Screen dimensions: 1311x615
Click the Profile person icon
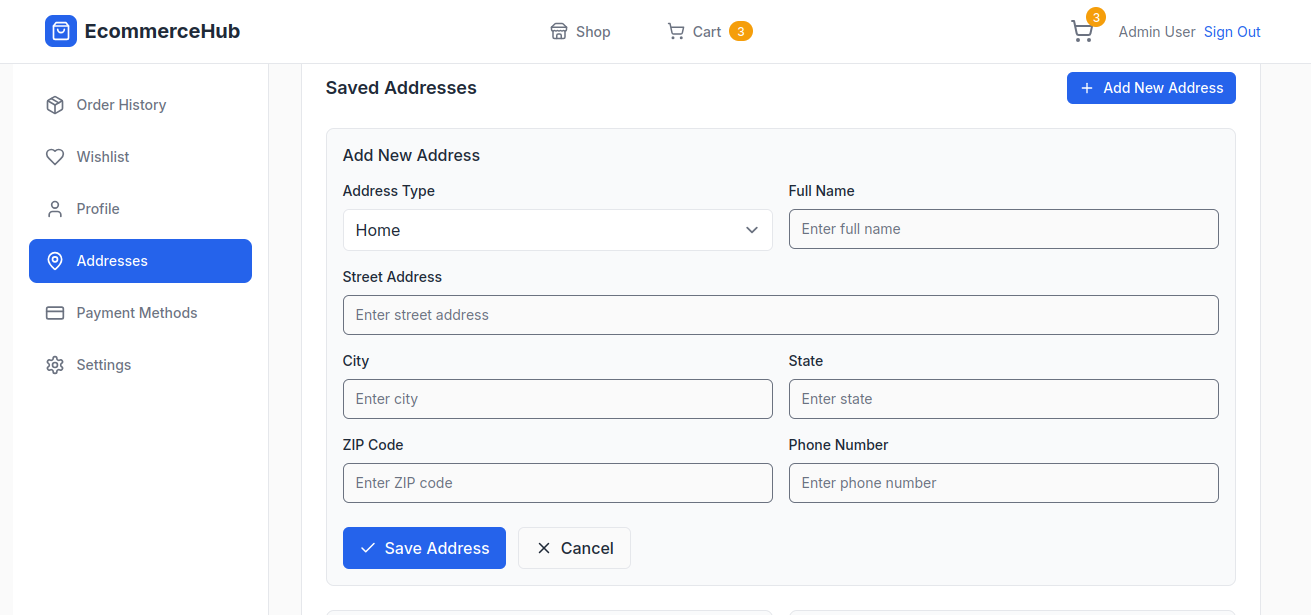click(x=55, y=209)
